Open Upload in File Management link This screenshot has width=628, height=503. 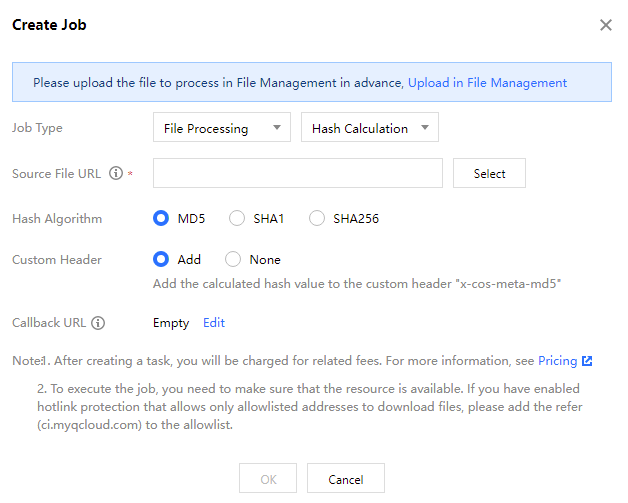point(487,83)
